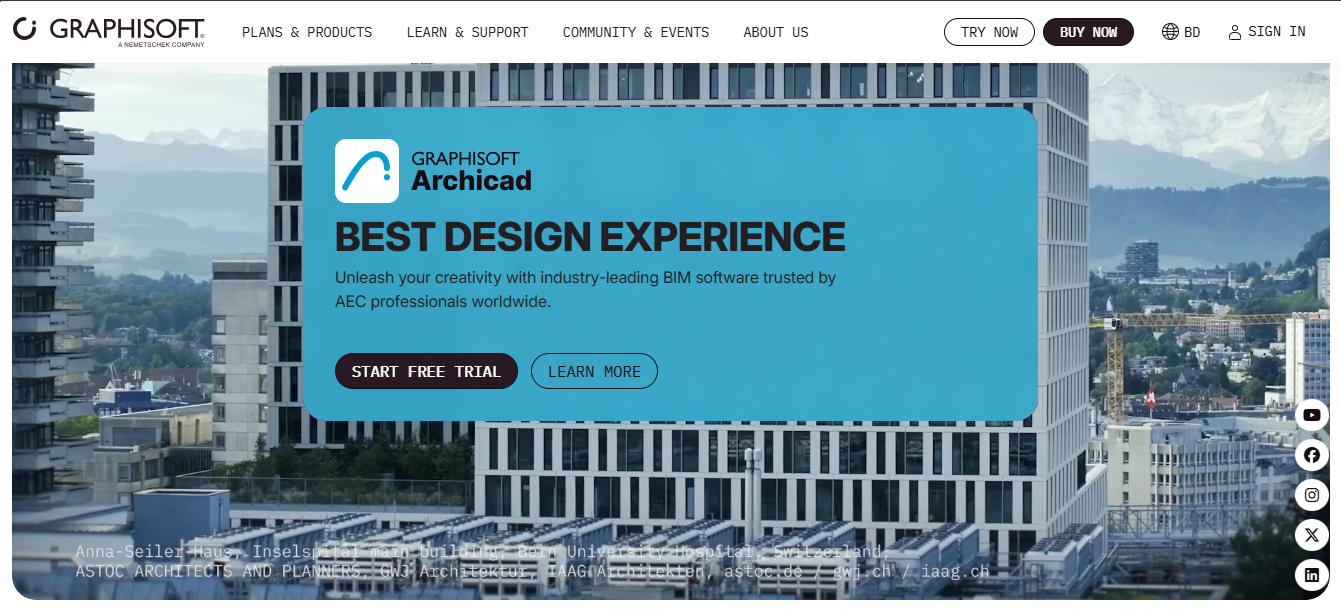Open the Plans & Products menu
The image size is (1341, 609).
click(307, 32)
